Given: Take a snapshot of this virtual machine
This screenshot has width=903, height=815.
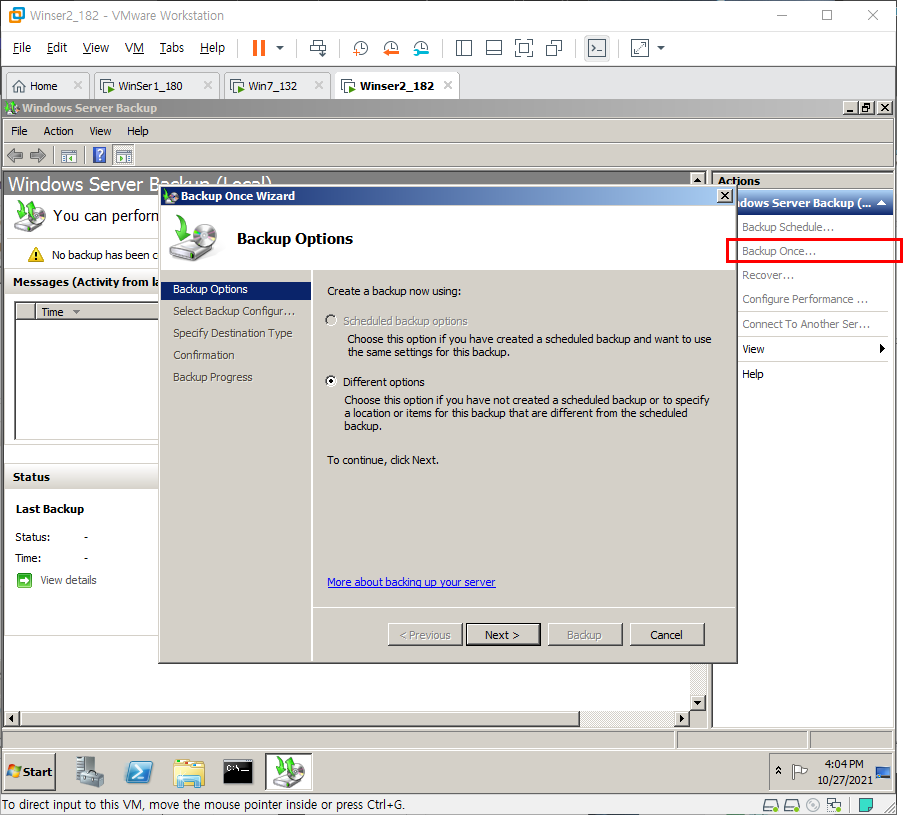Looking at the screenshot, I should pyautogui.click(x=361, y=48).
